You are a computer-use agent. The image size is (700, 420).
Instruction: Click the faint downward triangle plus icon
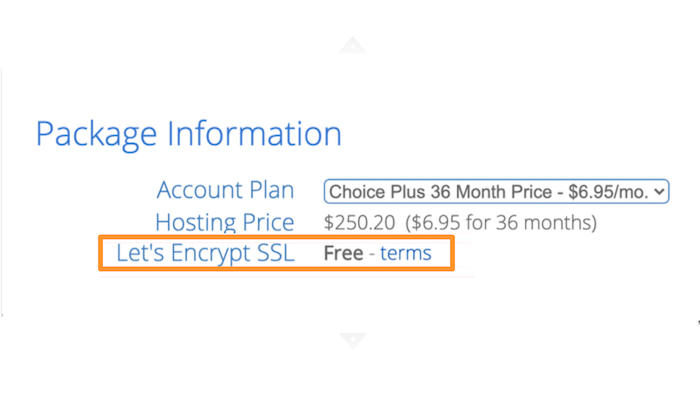click(x=353, y=341)
